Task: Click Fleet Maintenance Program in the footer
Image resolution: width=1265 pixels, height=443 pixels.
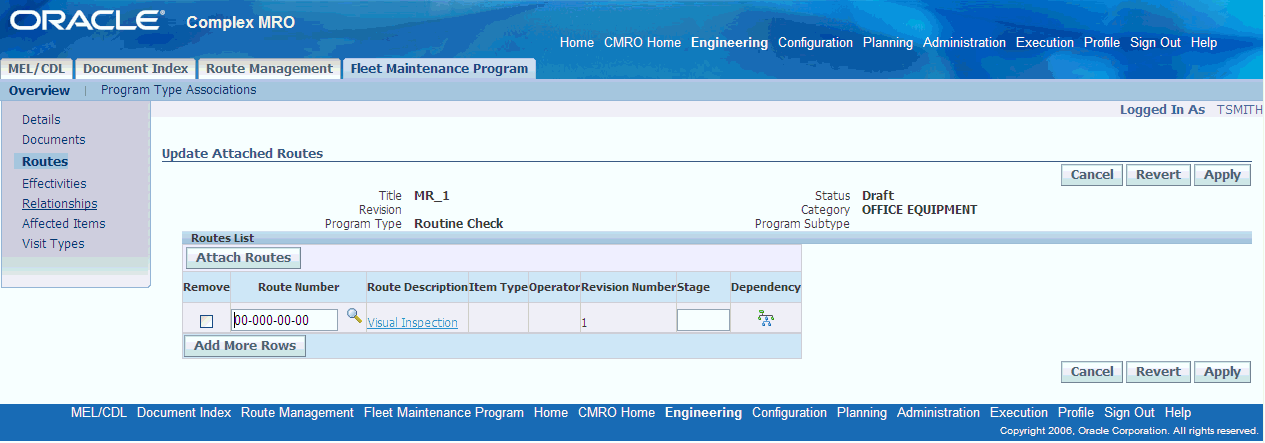Action: coord(444,413)
